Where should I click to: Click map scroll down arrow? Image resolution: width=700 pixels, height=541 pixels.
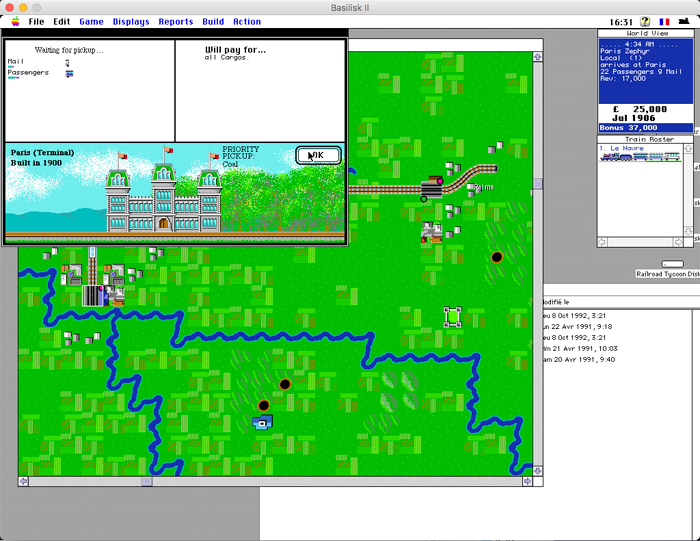tap(538, 467)
